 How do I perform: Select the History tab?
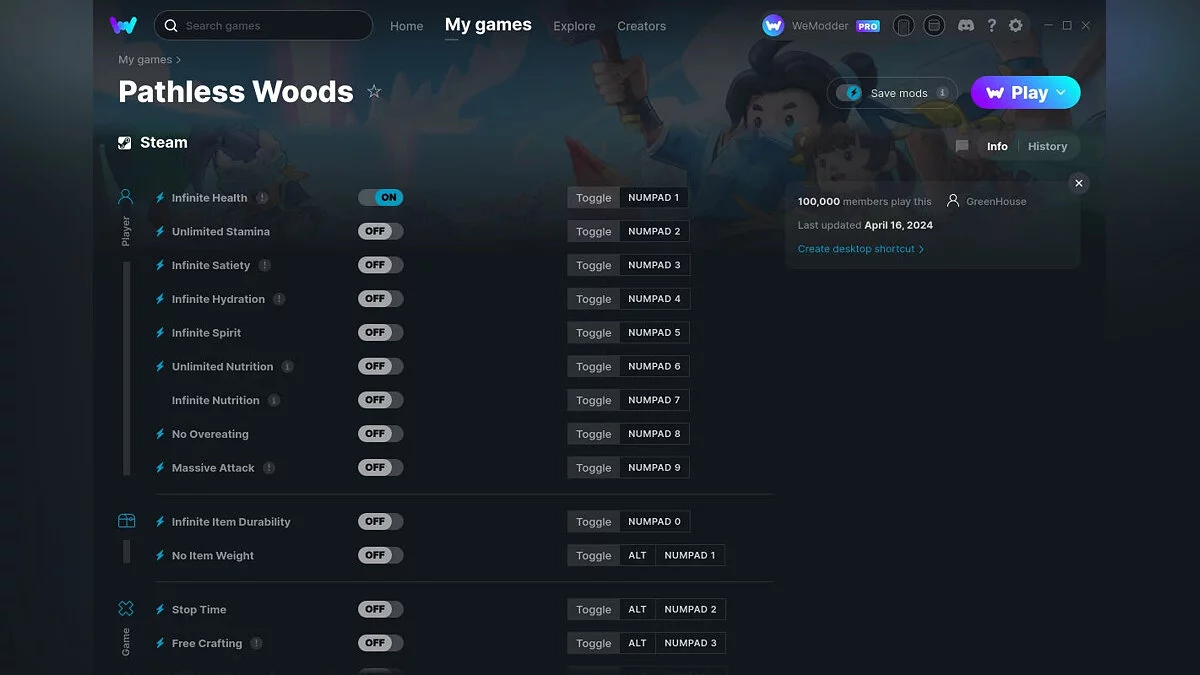coord(1047,146)
